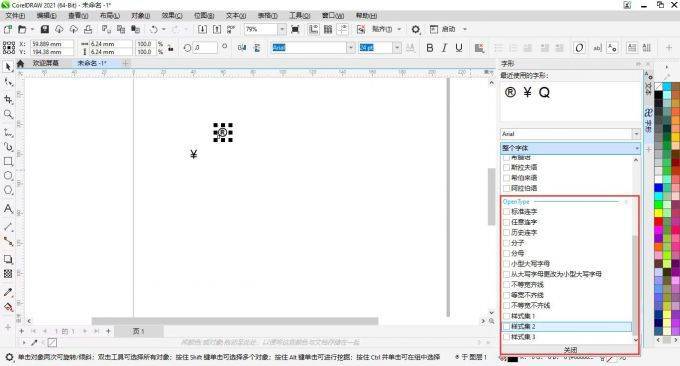Open the Undo history dropdown arrow
Viewport: 680px width, 366px height.
point(164,29)
